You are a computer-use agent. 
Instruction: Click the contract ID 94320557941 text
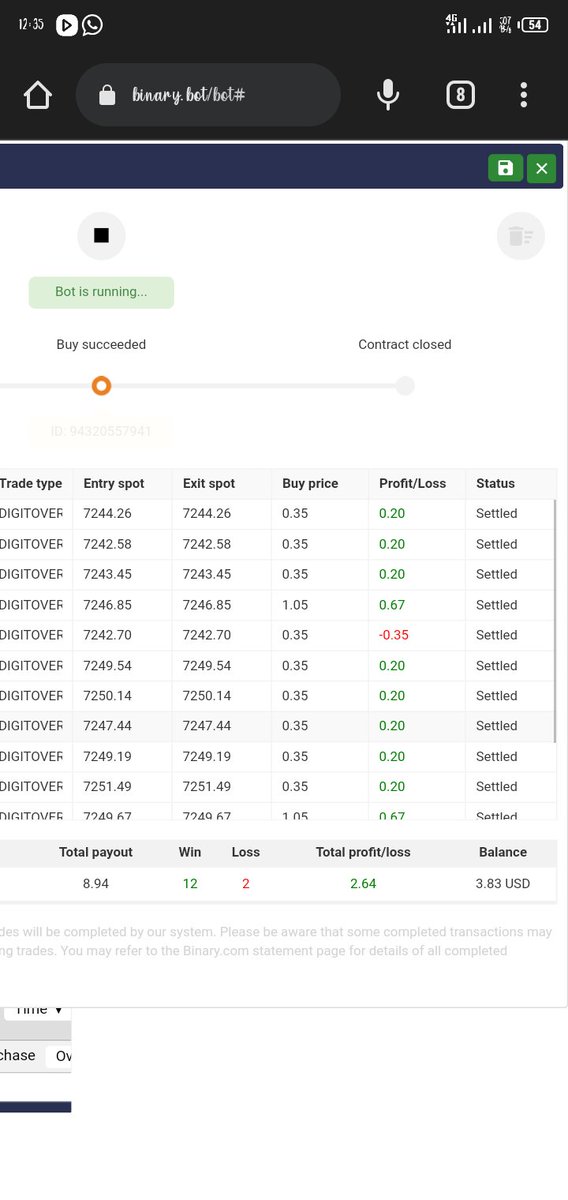101,432
